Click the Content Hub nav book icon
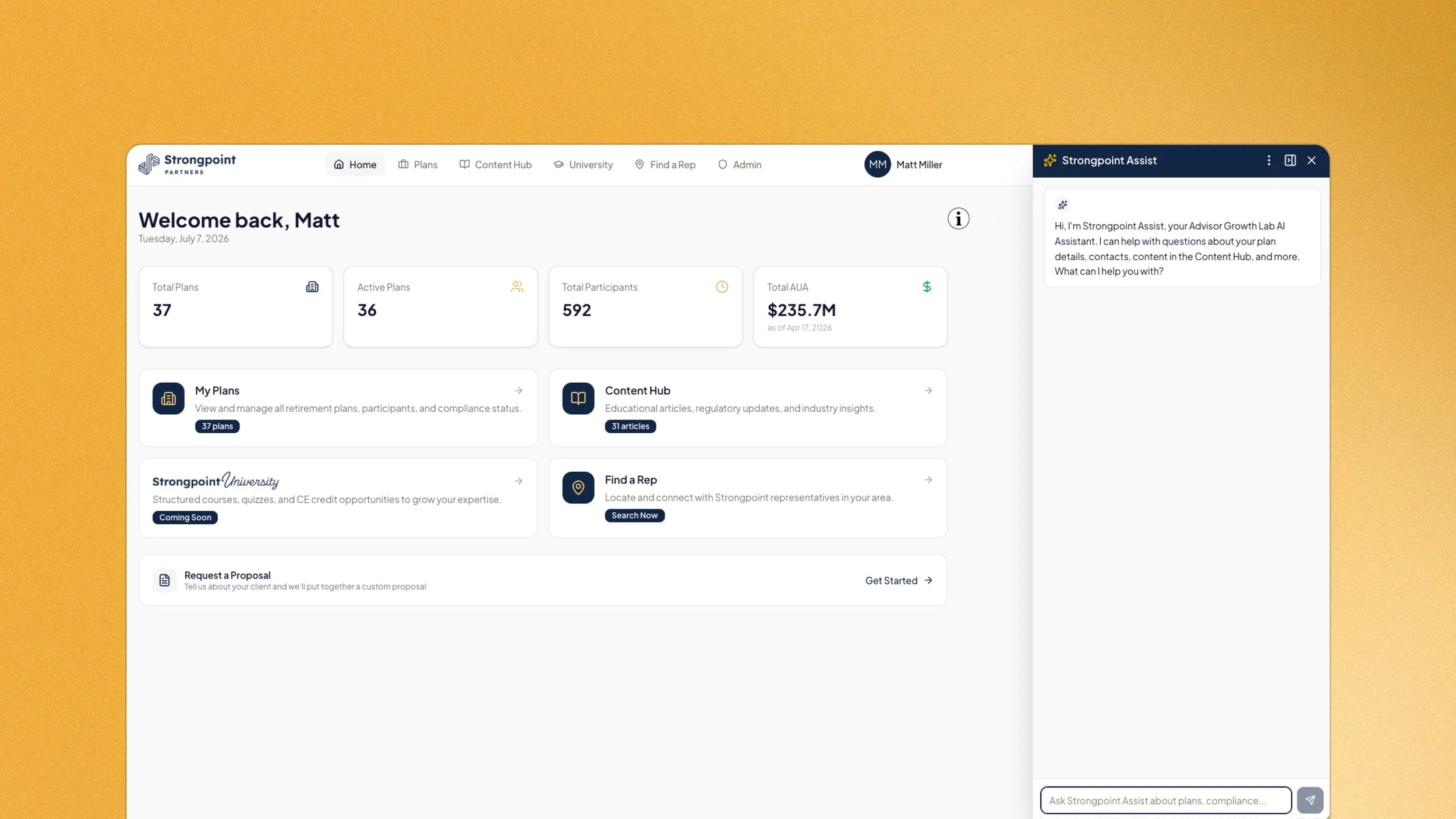1456x819 pixels. 464,164
